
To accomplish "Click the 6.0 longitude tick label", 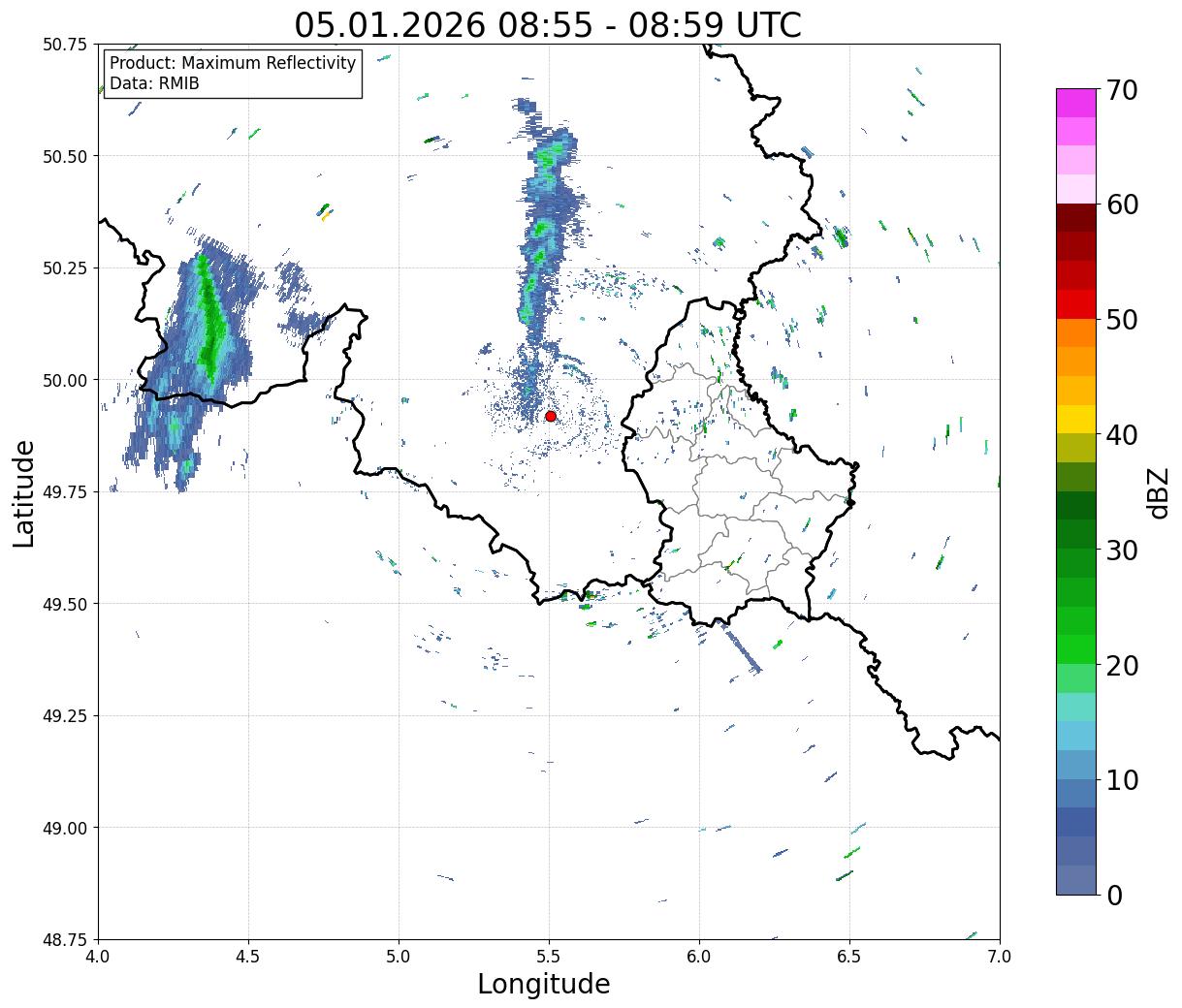I will (x=699, y=957).
